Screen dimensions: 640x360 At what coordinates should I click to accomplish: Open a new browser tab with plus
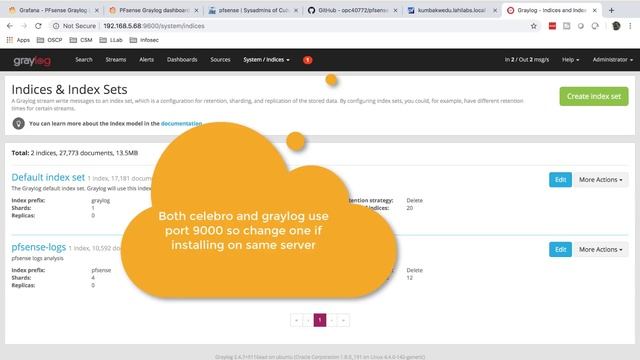tap(611, 10)
